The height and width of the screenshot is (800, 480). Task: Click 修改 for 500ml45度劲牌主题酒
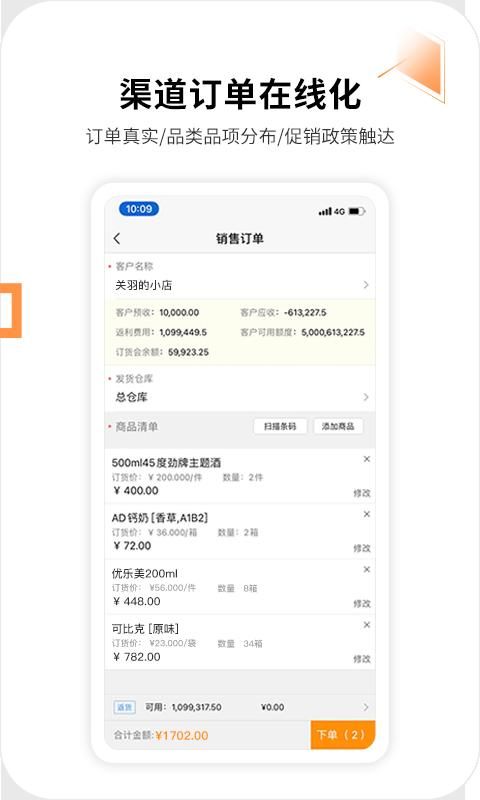click(x=362, y=493)
